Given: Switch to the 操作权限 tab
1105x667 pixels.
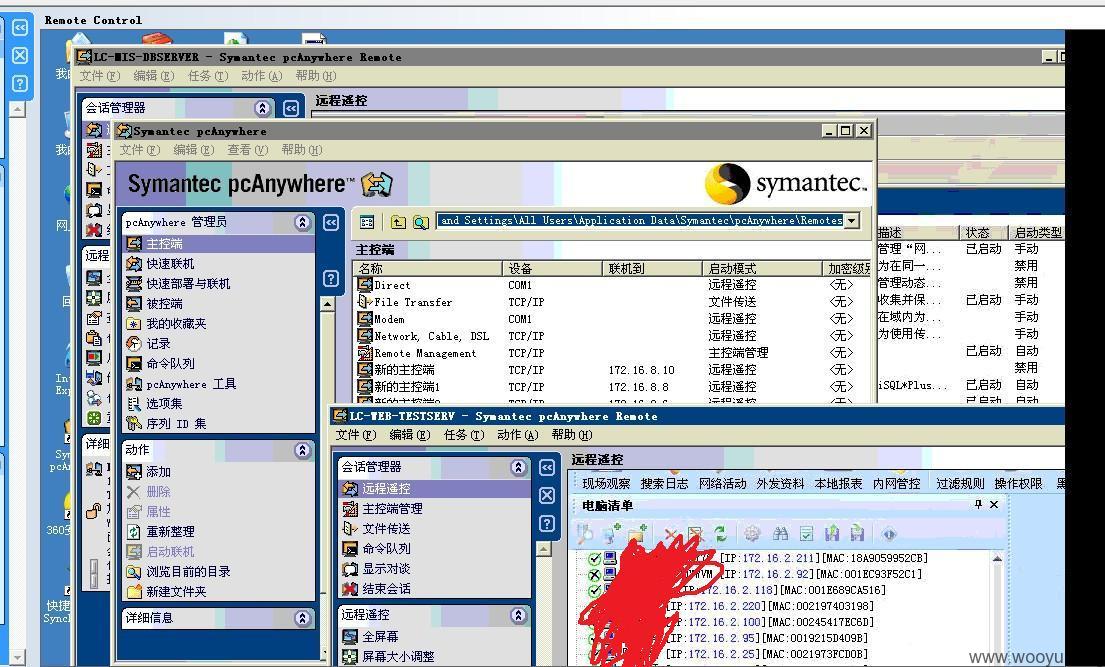Looking at the screenshot, I should coord(1018,483).
